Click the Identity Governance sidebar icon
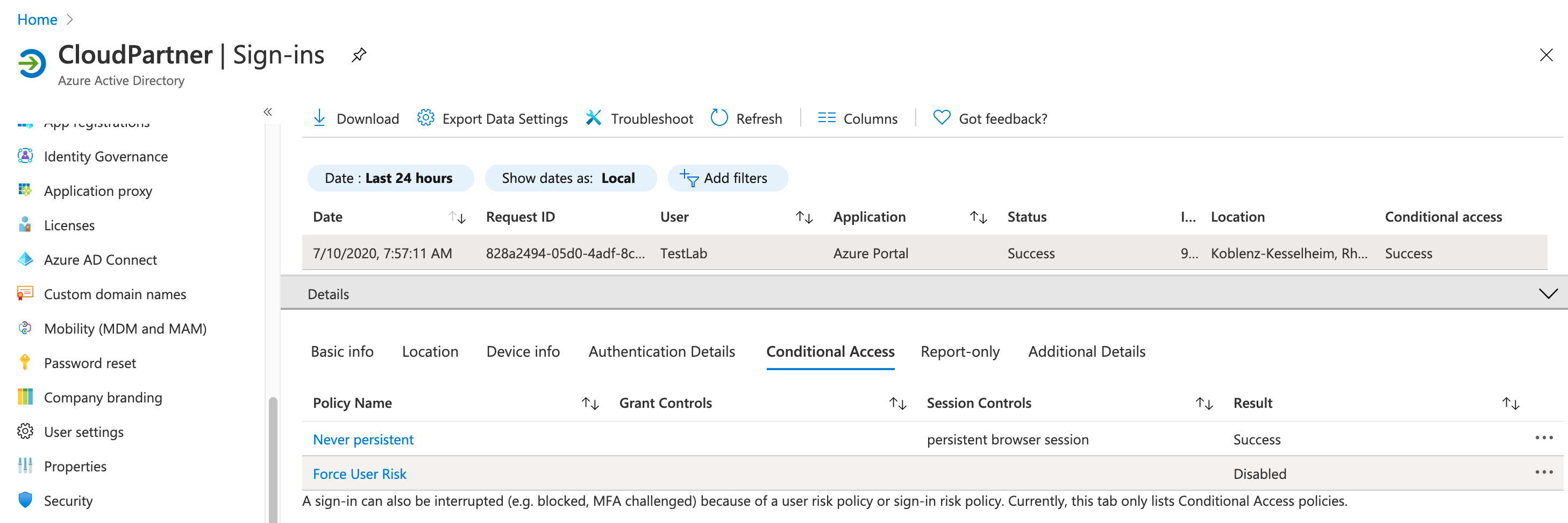This screenshot has width=1568, height=523. pos(25,156)
